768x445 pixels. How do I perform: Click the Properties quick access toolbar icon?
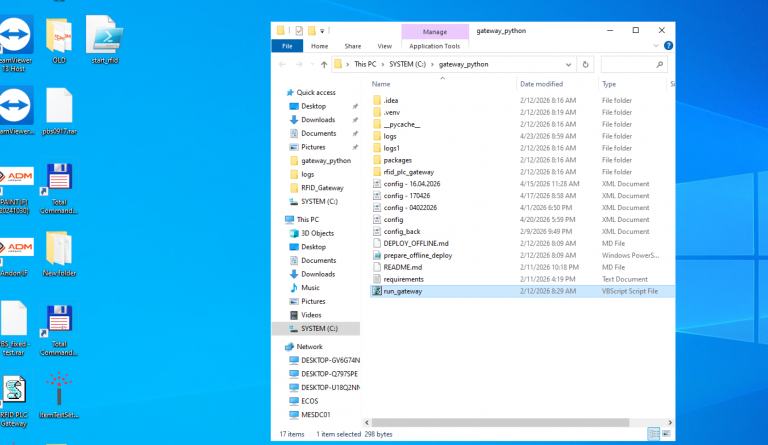coord(299,31)
